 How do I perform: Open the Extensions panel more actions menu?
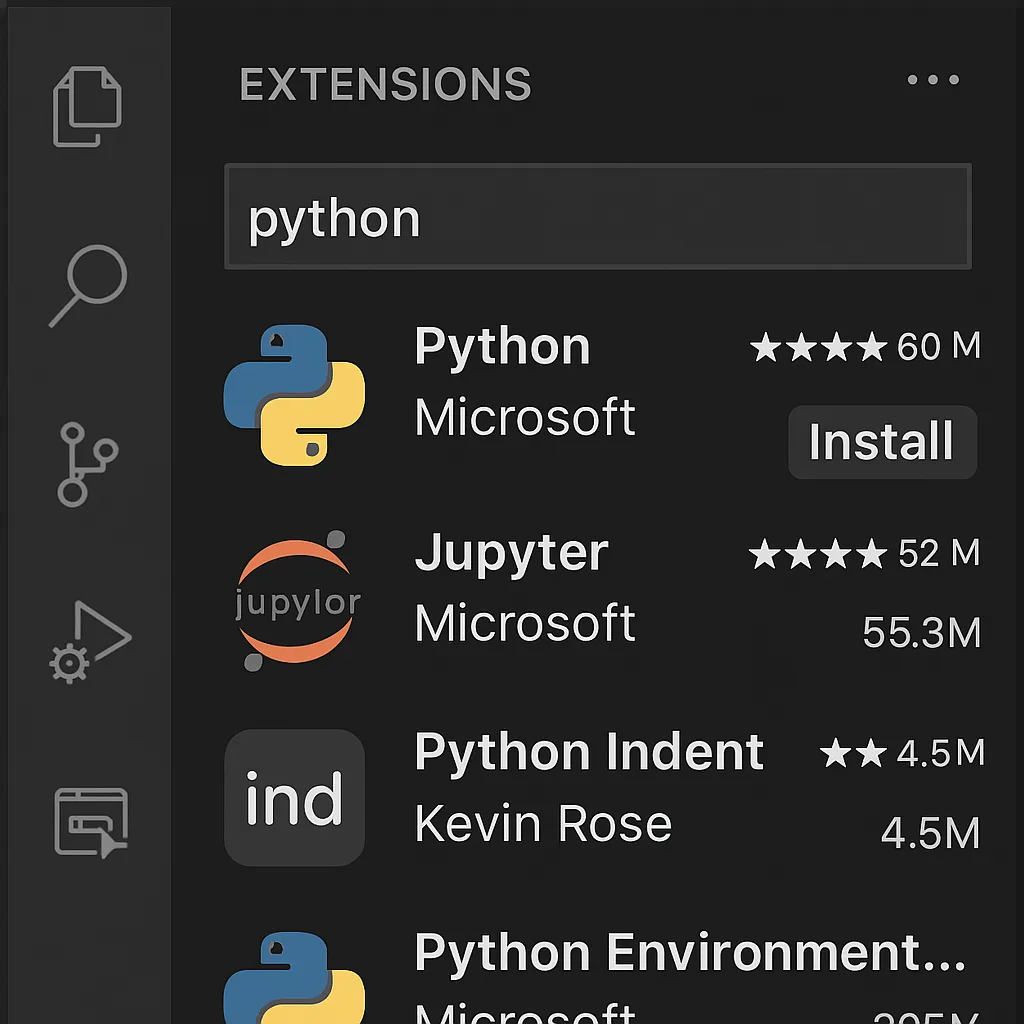click(x=933, y=80)
